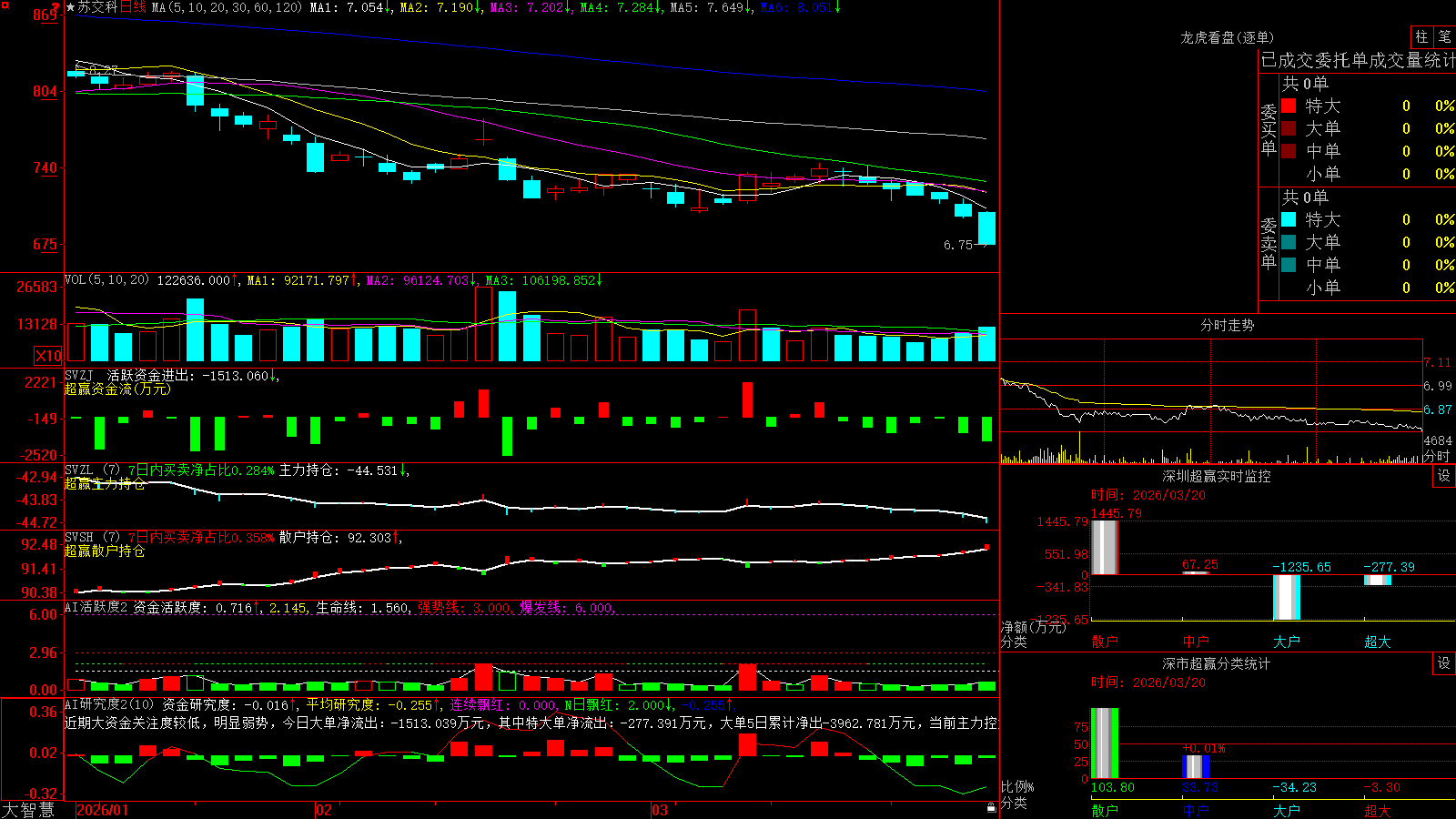Click the 大智慧 logo in bottom-left corner
The image size is (1456, 819).
(x=28, y=810)
